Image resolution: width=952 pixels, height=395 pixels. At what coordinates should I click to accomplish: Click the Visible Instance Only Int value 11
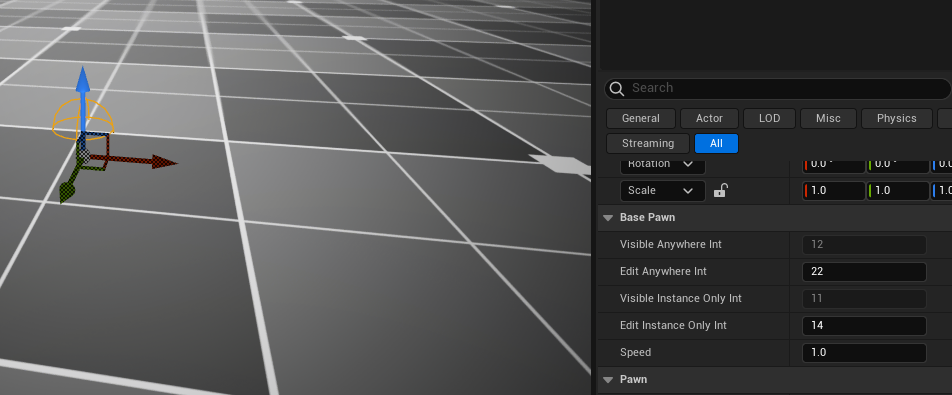864,299
